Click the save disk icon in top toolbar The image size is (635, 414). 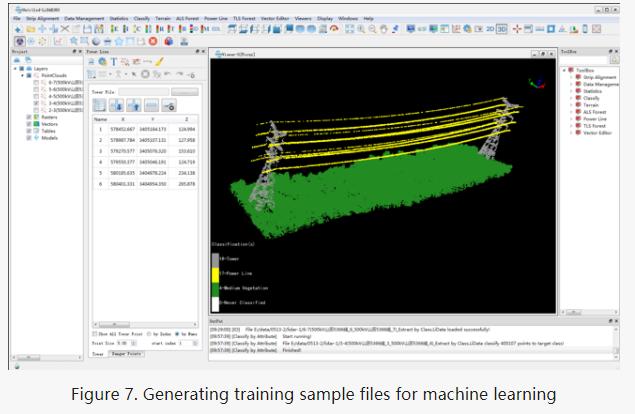point(87,29)
